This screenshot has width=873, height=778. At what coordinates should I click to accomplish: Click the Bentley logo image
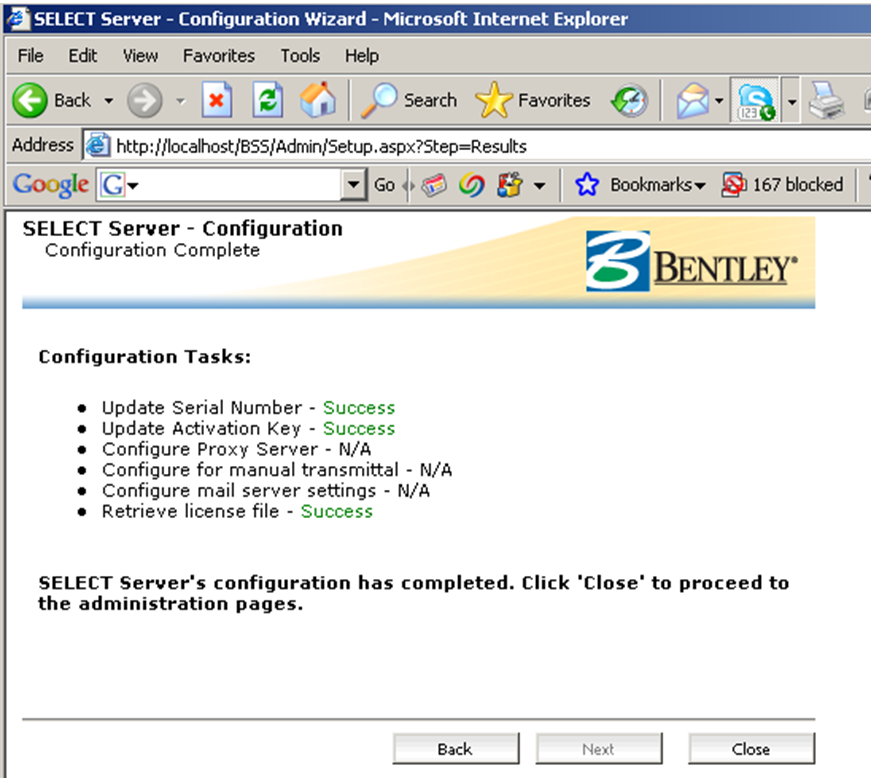(x=692, y=261)
